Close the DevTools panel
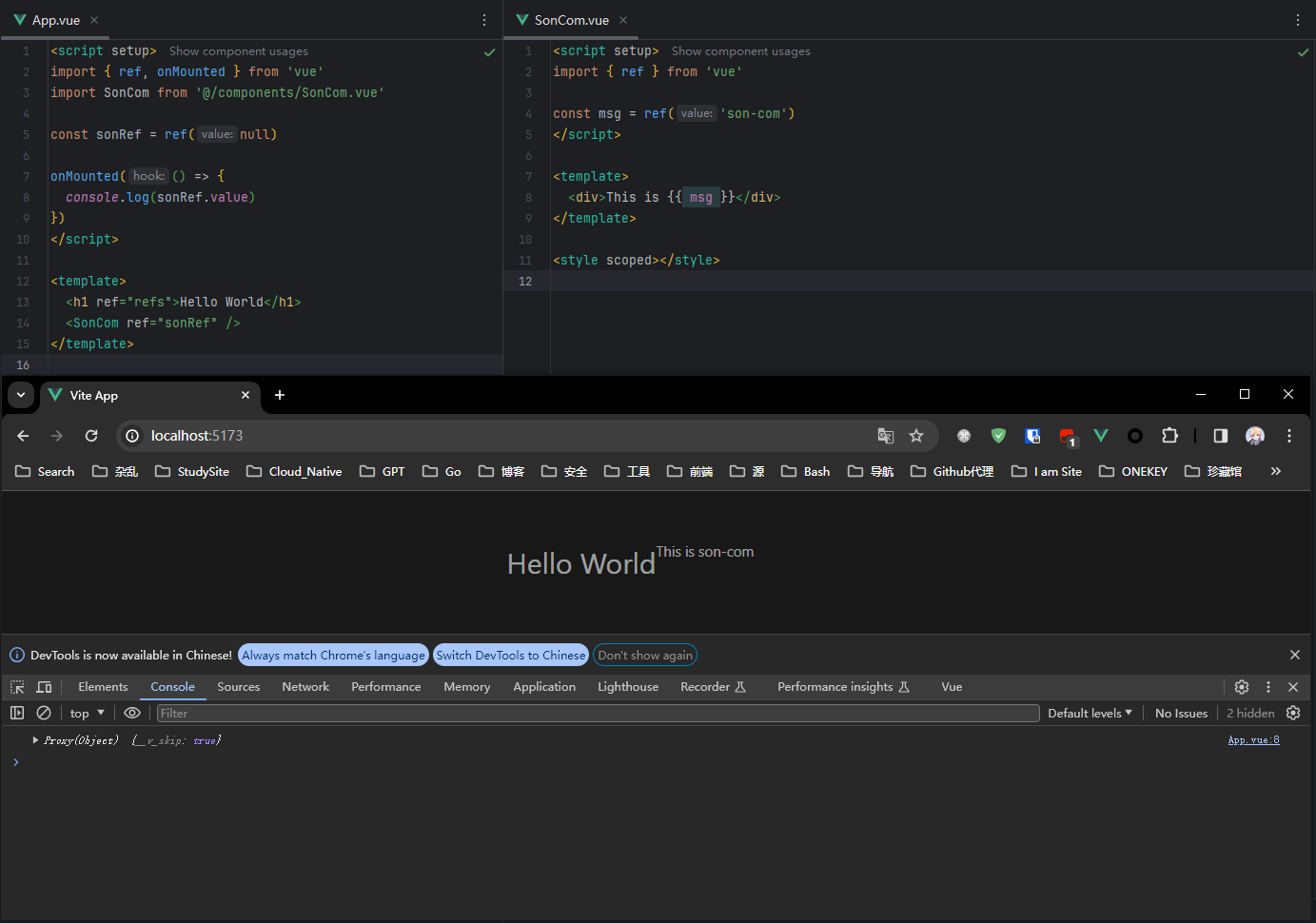 [x=1293, y=687]
